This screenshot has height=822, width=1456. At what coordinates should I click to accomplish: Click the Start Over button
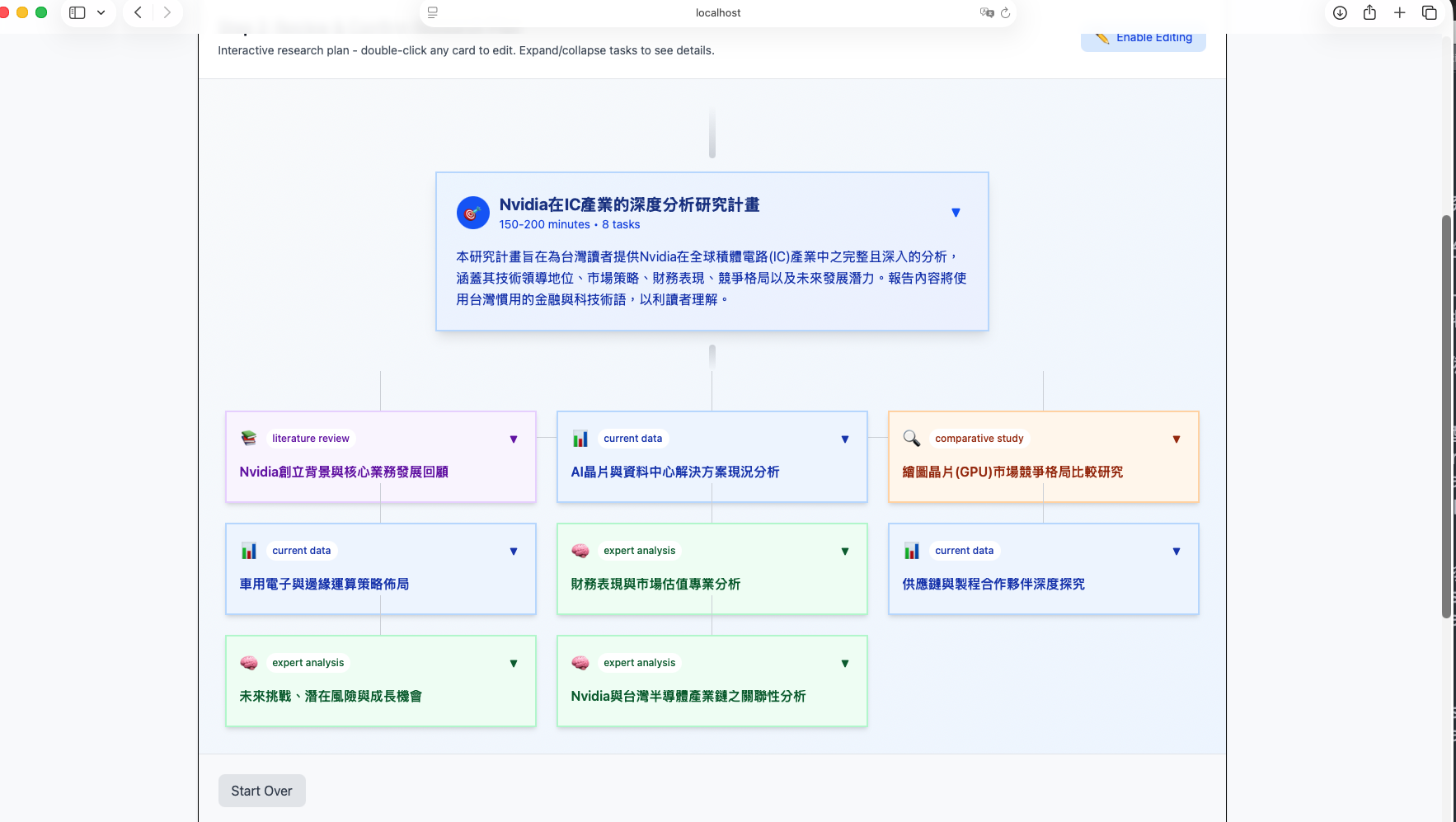(x=261, y=791)
